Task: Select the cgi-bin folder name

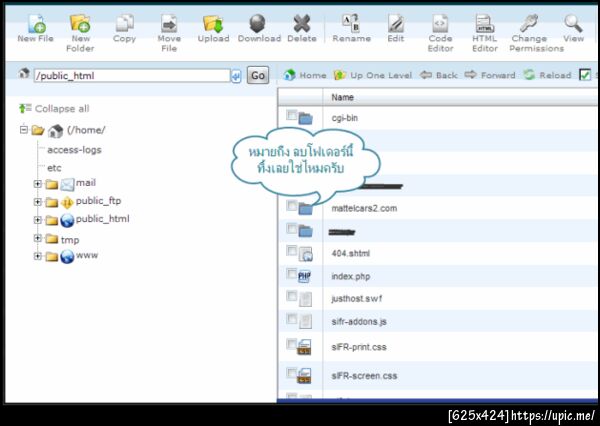Action: [344, 118]
